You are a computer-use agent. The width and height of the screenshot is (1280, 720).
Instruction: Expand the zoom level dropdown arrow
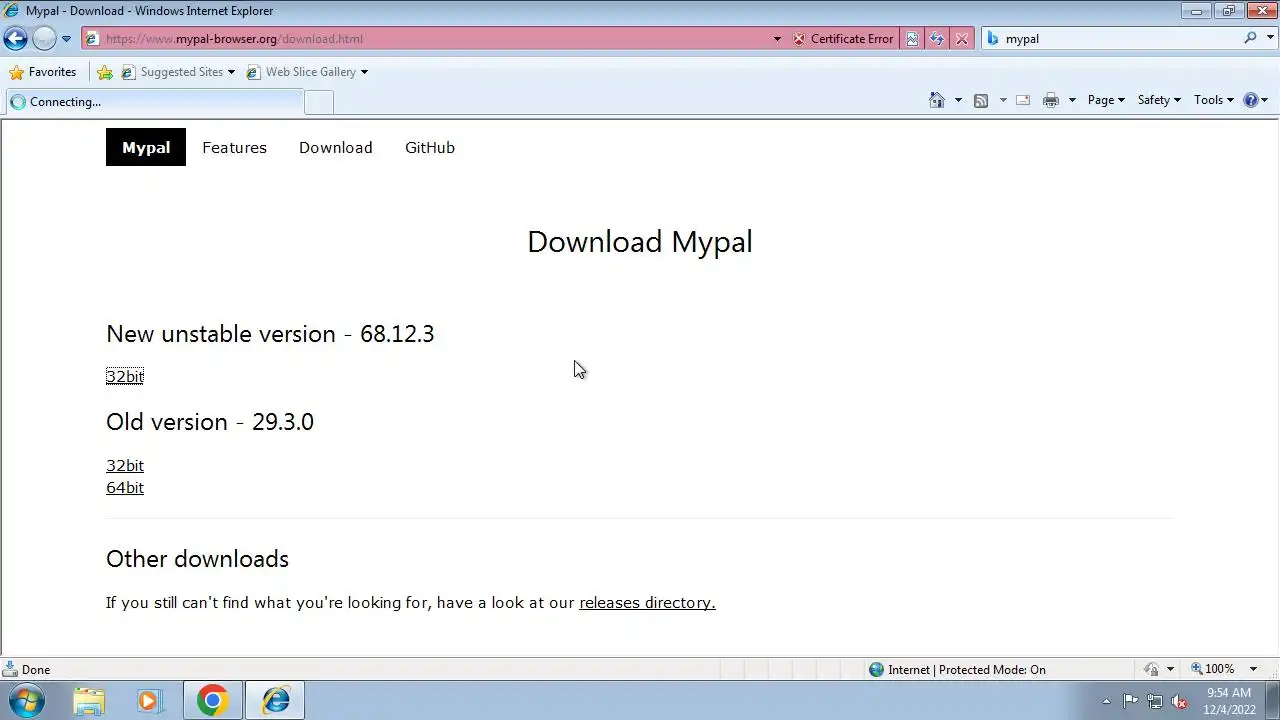pos(1253,670)
